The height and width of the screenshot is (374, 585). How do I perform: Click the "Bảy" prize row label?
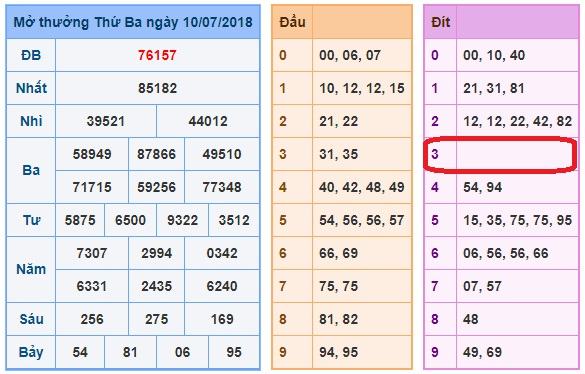pos(31,352)
